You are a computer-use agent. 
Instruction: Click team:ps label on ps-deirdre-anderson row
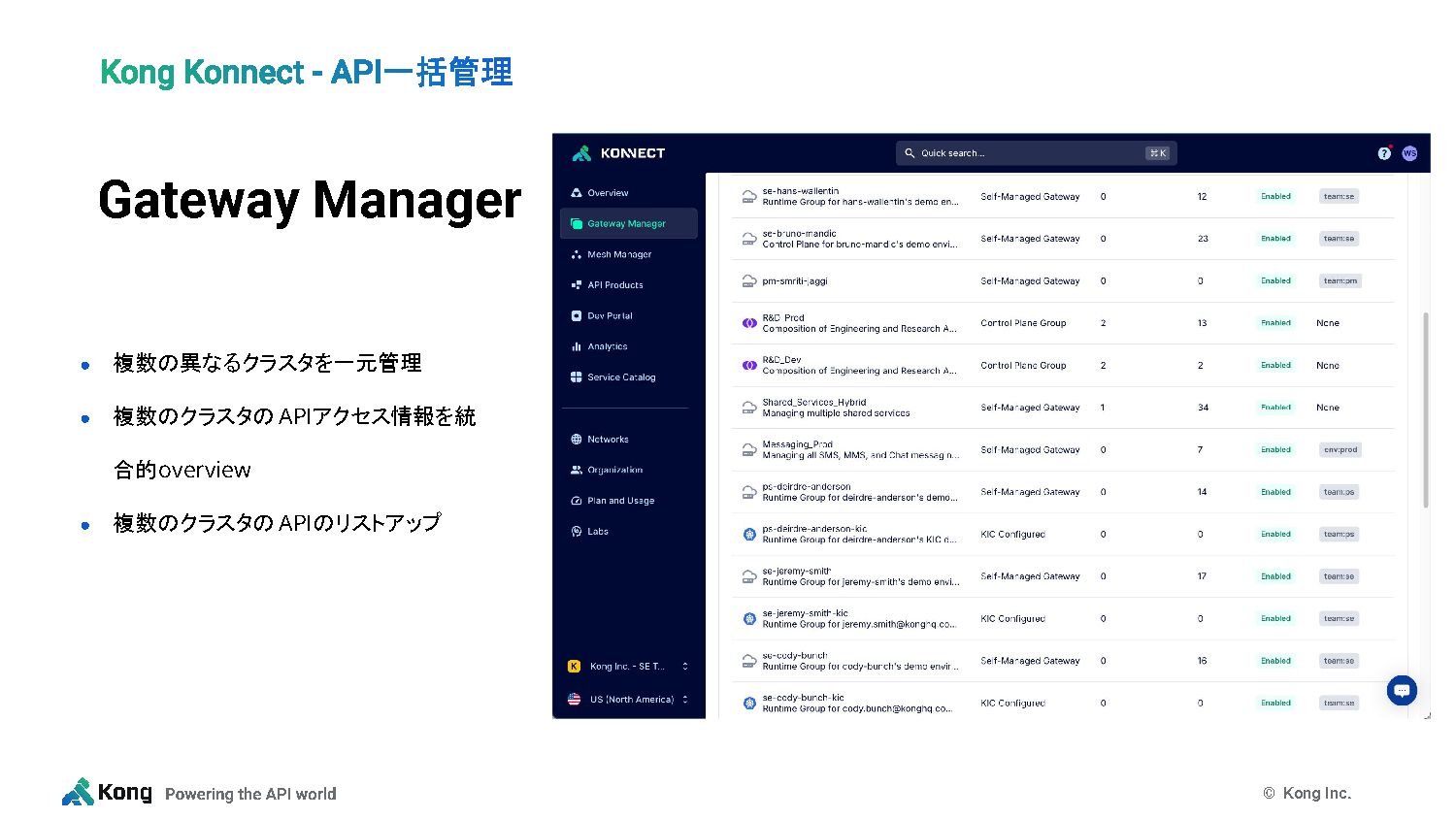[x=1339, y=492]
